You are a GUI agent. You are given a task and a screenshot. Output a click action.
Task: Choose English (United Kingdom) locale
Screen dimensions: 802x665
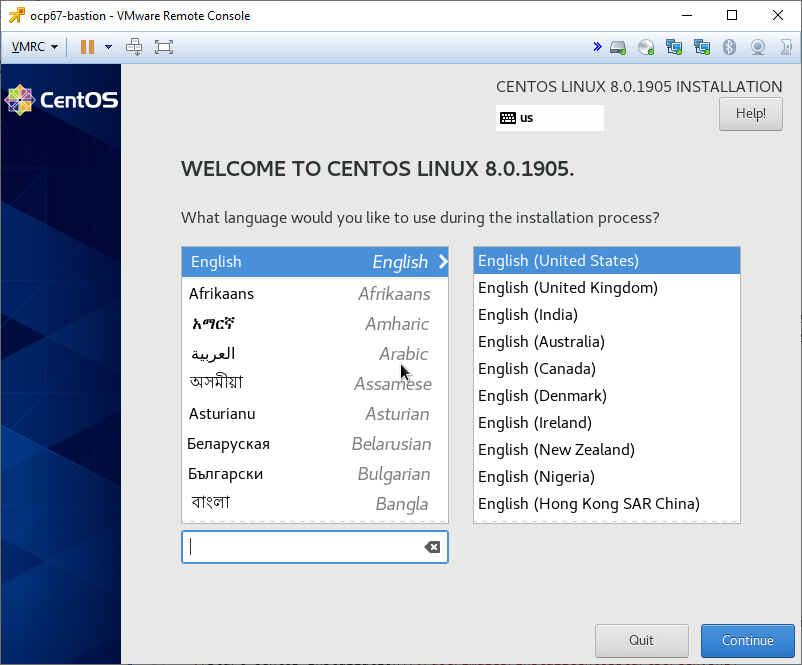(607, 288)
